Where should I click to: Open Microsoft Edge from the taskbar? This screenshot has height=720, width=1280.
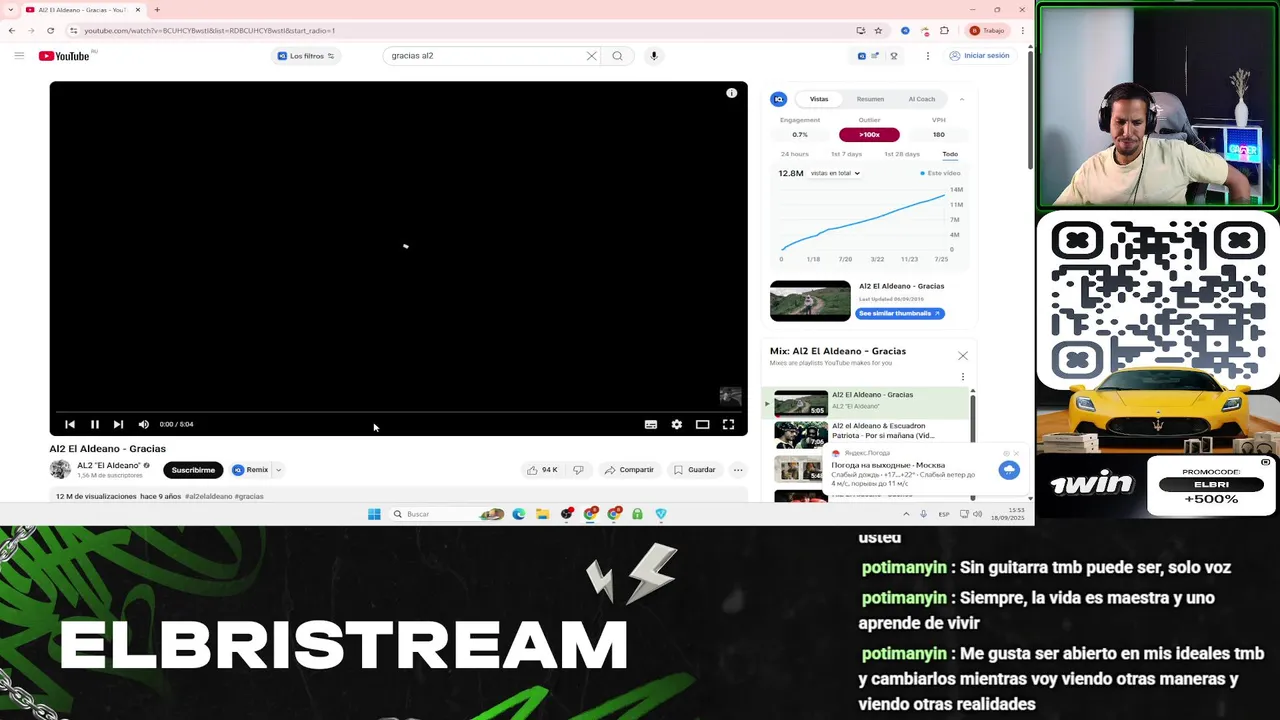(518, 514)
